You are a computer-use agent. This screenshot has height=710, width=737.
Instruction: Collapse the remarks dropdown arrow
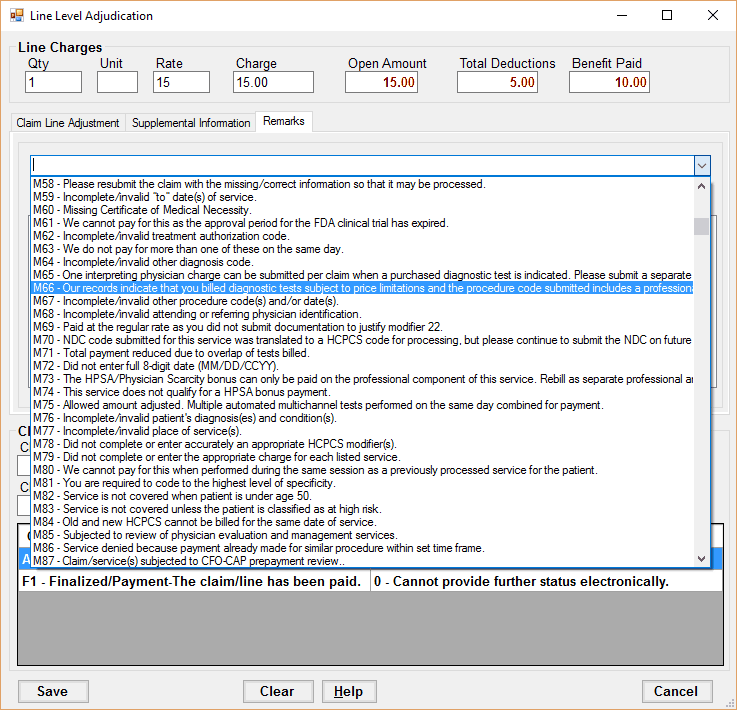[x=702, y=165]
